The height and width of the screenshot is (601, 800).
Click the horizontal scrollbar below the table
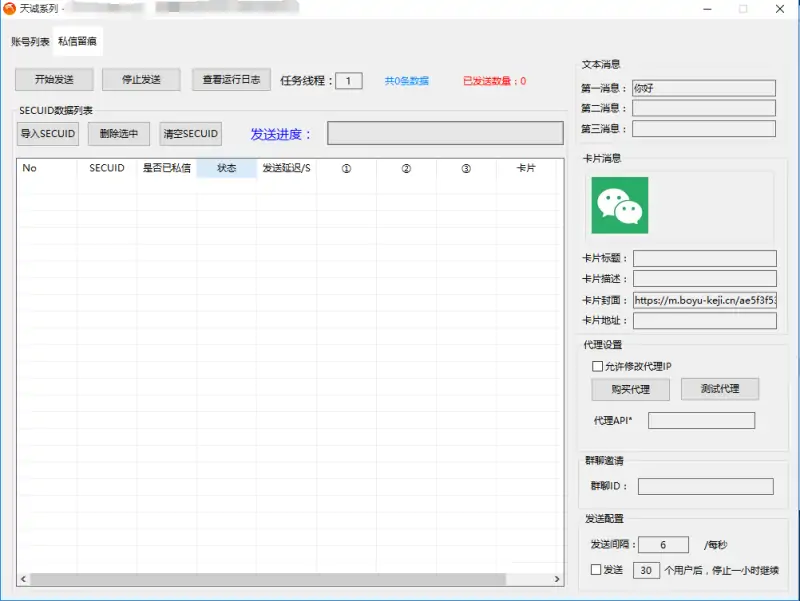click(x=290, y=578)
